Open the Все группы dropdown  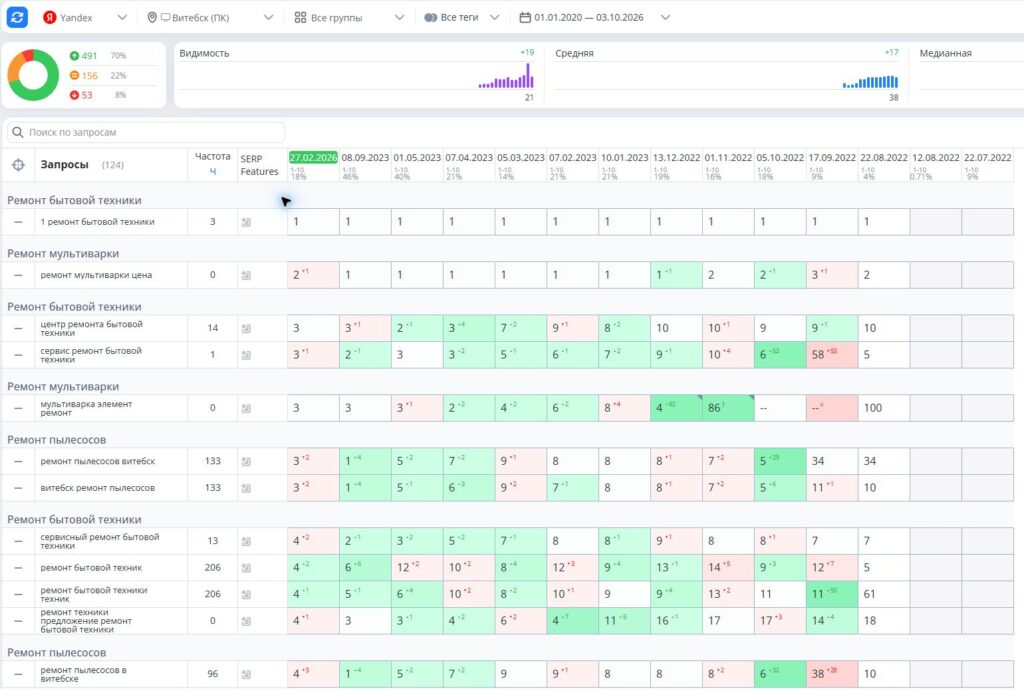(x=349, y=18)
